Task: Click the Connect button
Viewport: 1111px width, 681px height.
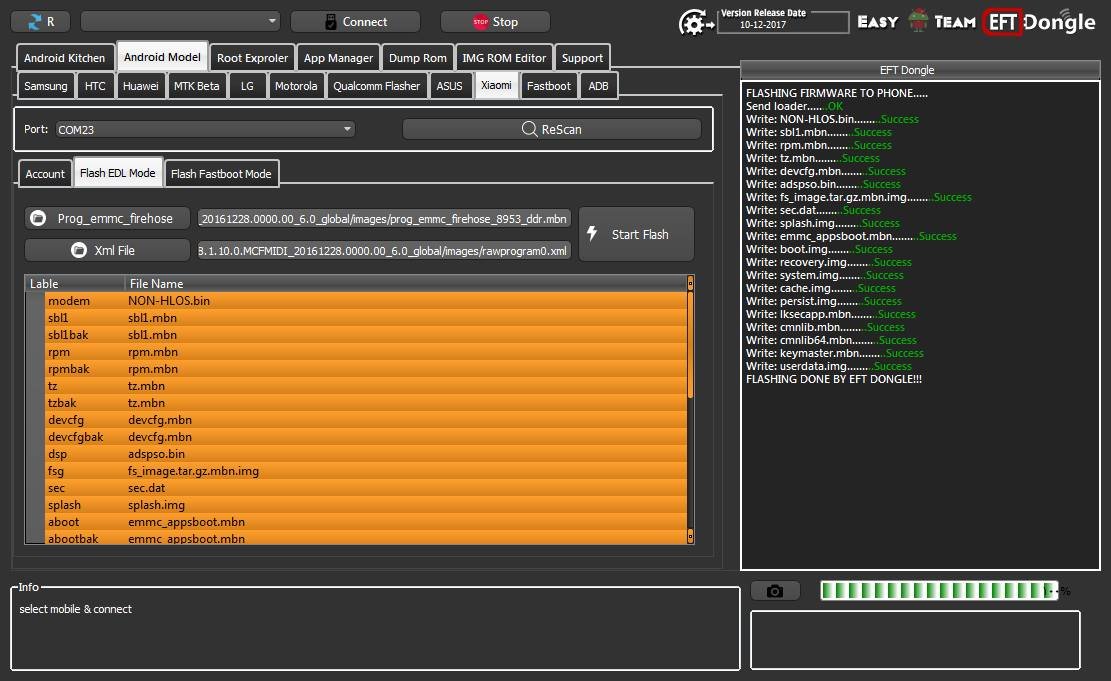Action: click(355, 22)
